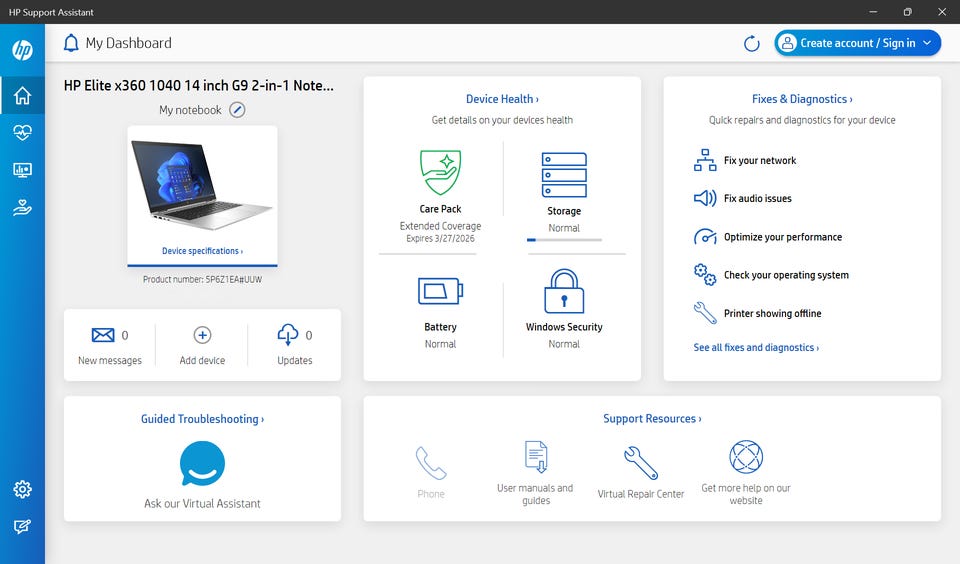The height and width of the screenshot is (564, 960).
Task: Open the Device specifications link
Action: pos(202,251)
